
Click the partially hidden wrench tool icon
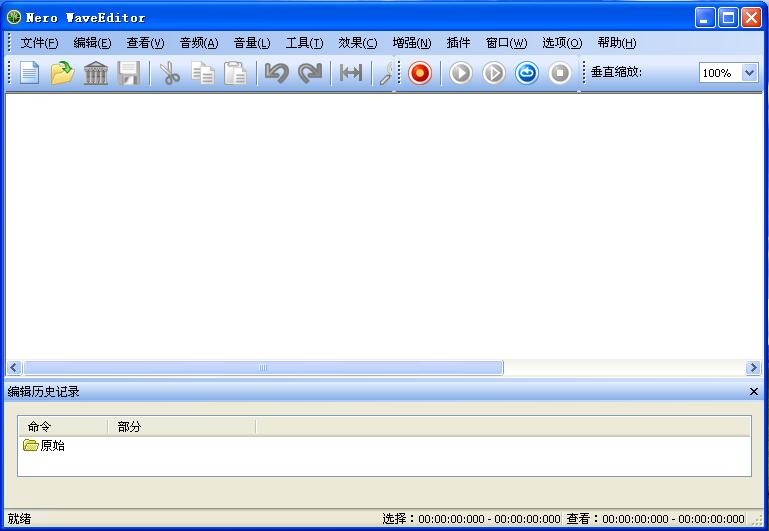point(386,73)
